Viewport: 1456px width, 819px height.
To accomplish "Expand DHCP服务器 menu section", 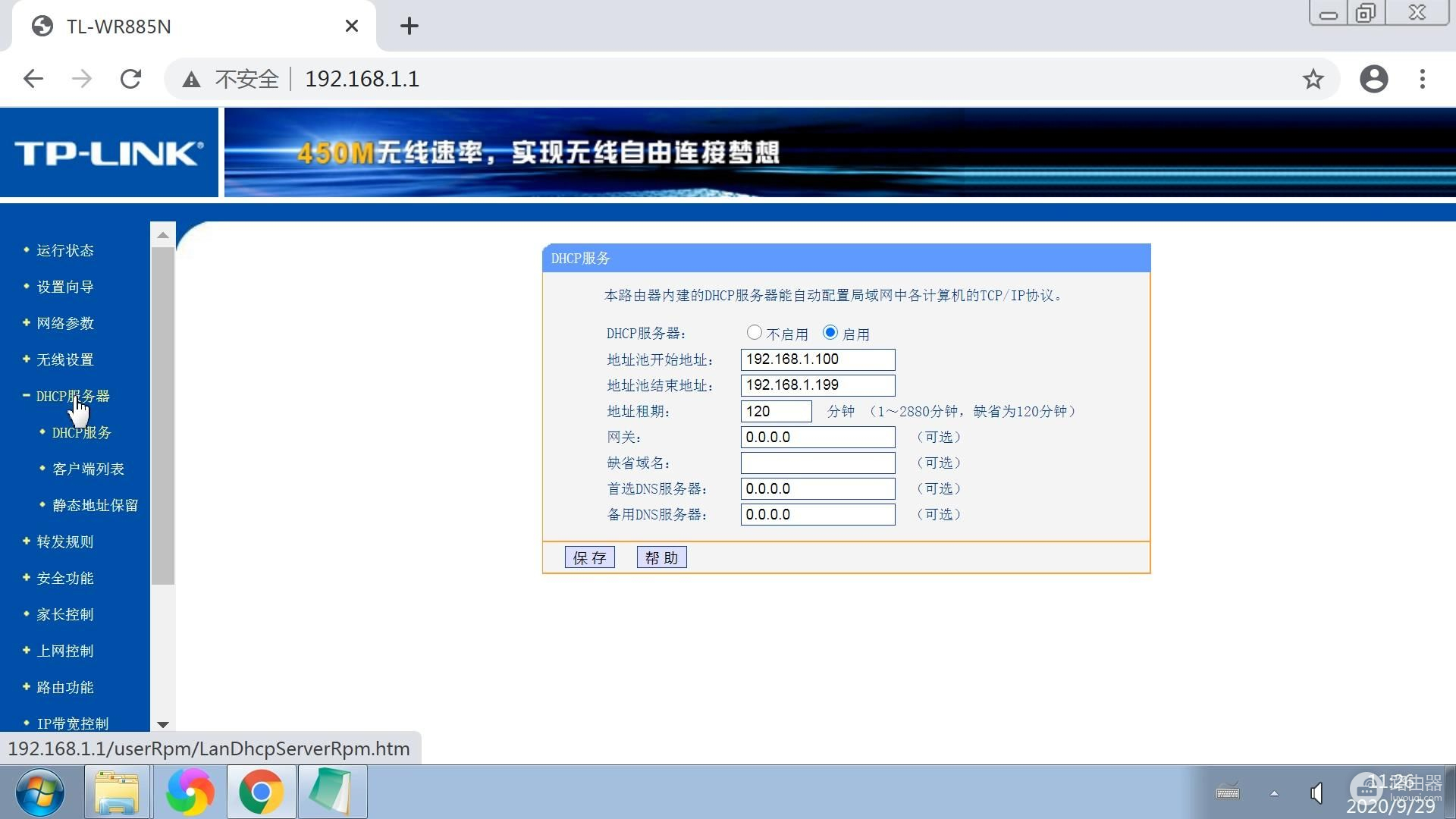I will (73, 395).
